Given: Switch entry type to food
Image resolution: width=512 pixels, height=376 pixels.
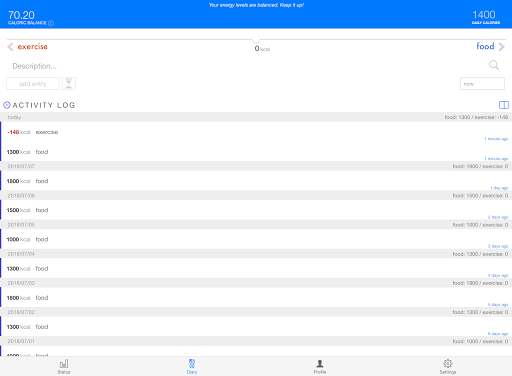Looking at the screenshot, I should (x=485, y=46).
